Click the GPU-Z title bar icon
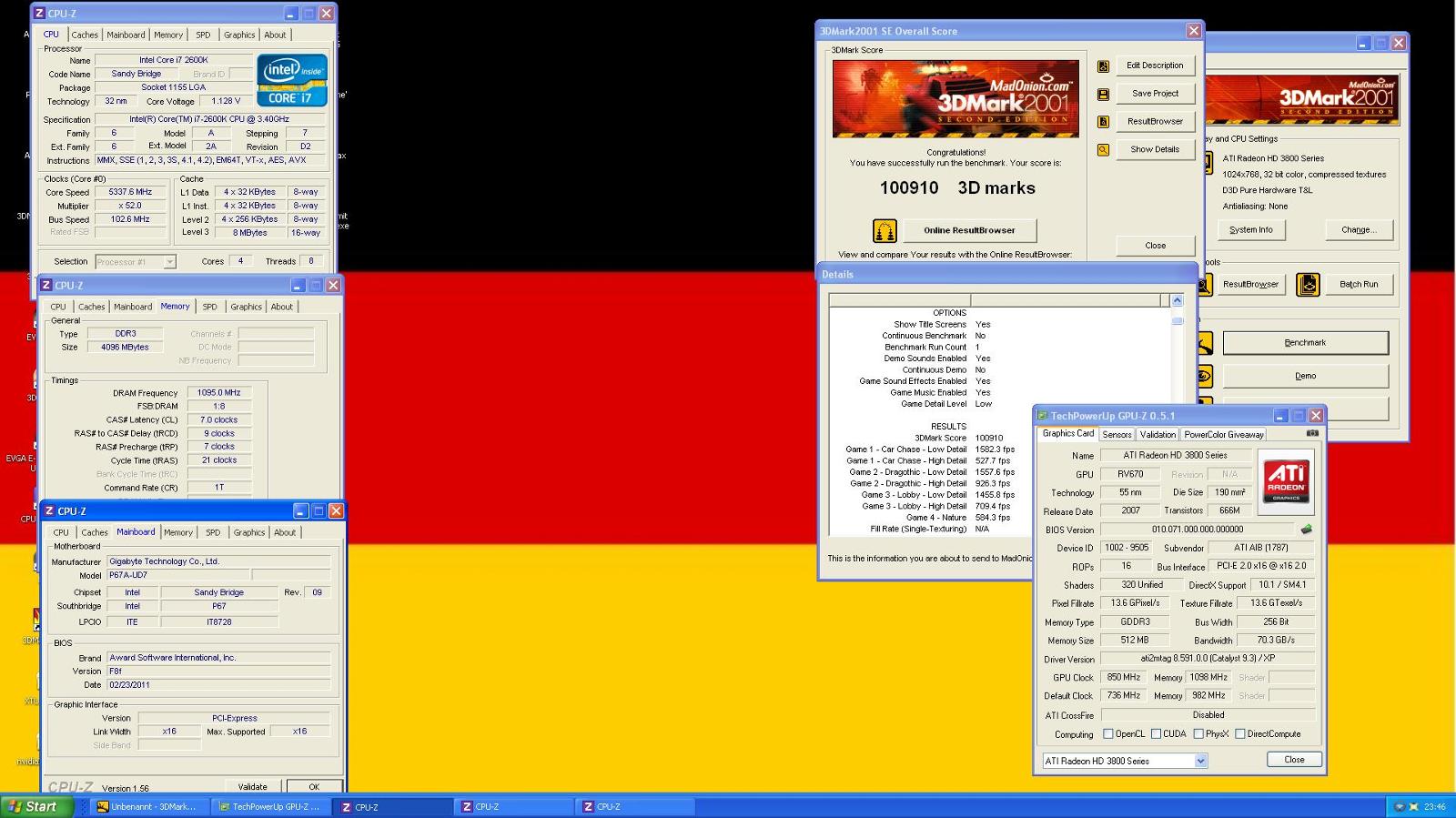The height and width of the screenshot is (818, 1456). (x=1043, y=416)
